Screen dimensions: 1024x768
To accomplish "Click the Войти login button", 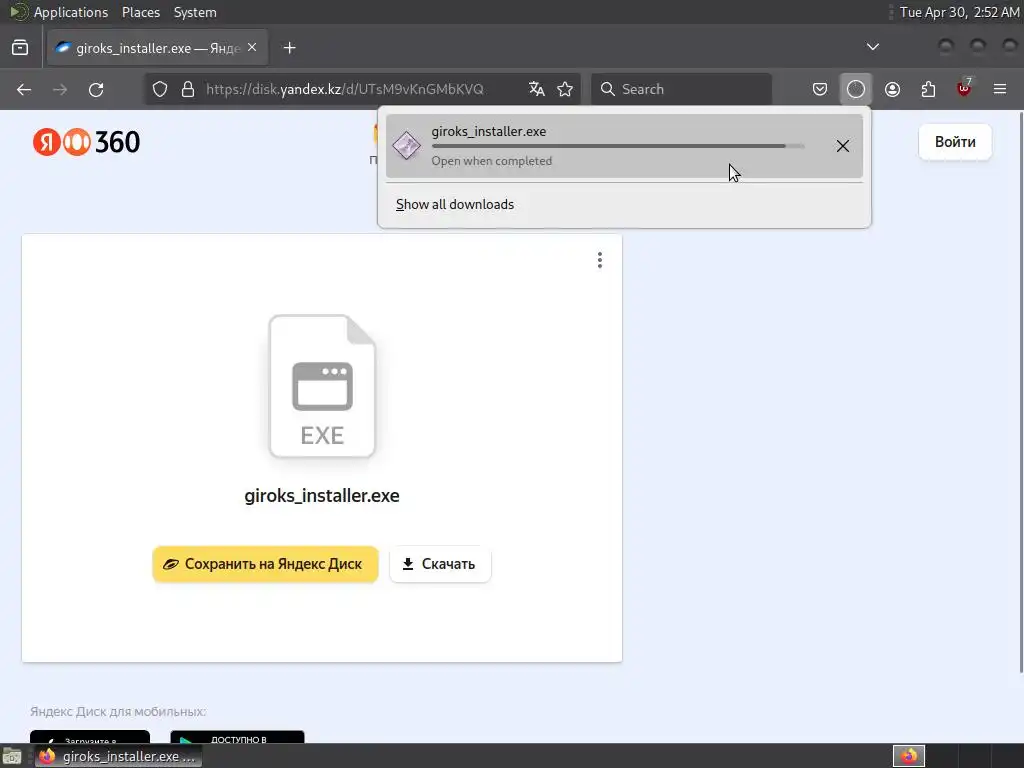I will (955, 142).
